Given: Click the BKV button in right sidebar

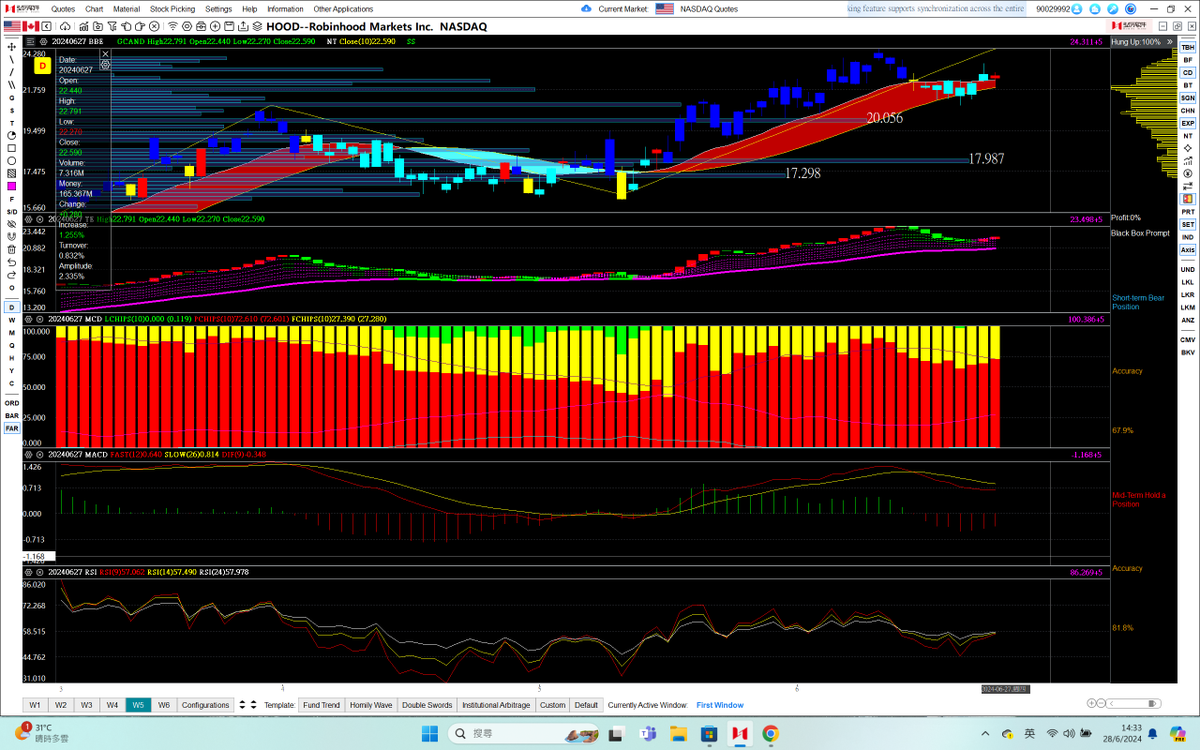Looking at the screenshot, I should (x=1187, y=352).
